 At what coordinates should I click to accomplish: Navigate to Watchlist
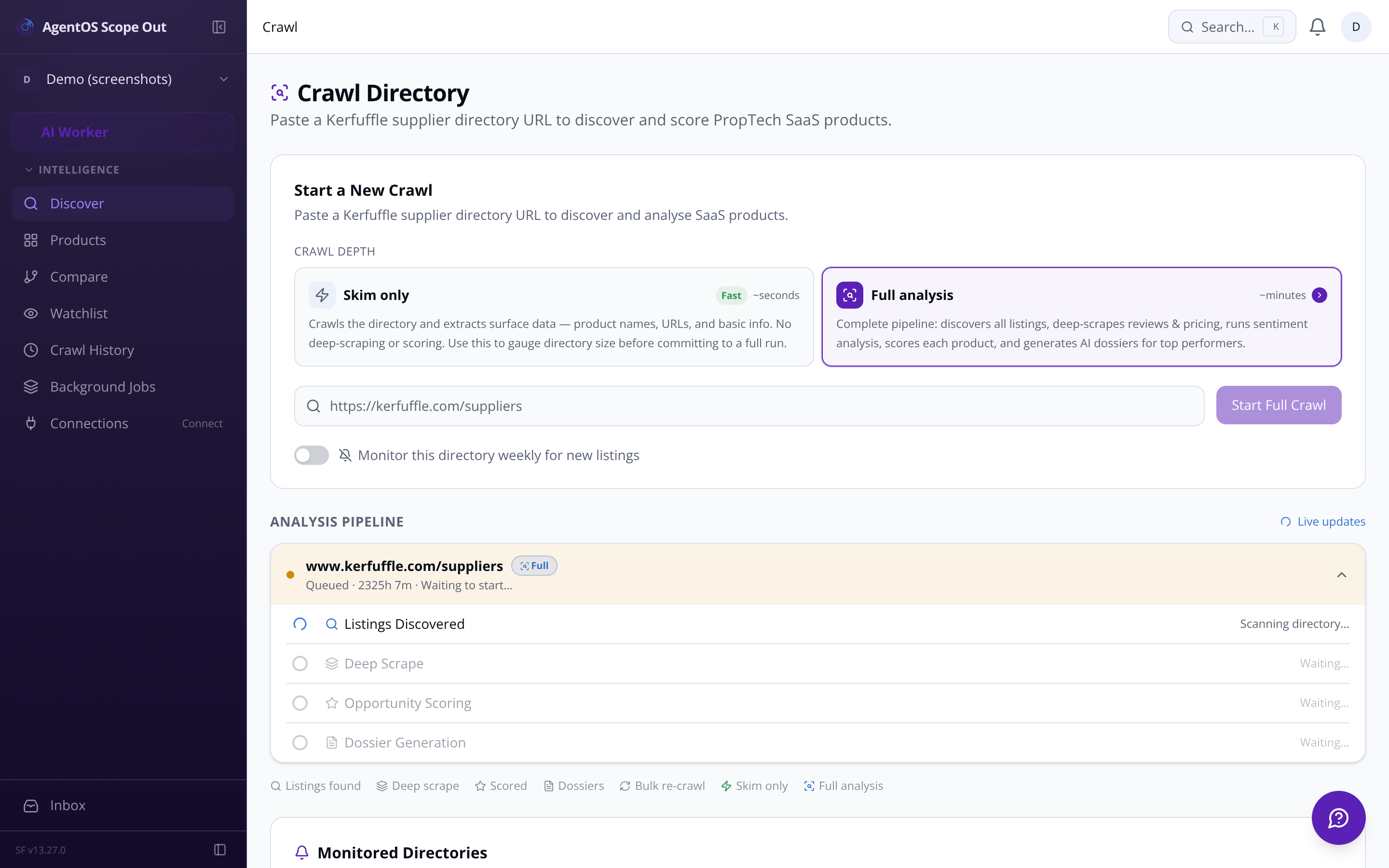pos(123,313)
